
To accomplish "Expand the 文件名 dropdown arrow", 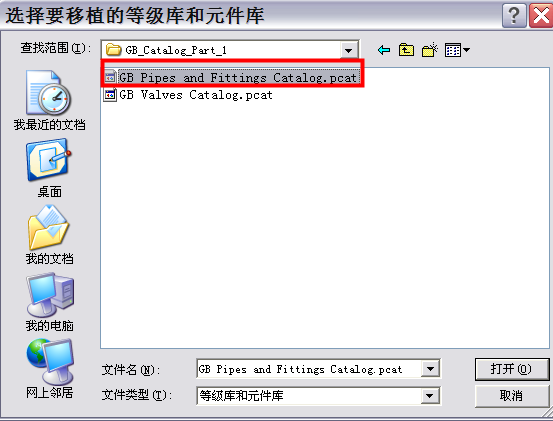I will (430, 369).
